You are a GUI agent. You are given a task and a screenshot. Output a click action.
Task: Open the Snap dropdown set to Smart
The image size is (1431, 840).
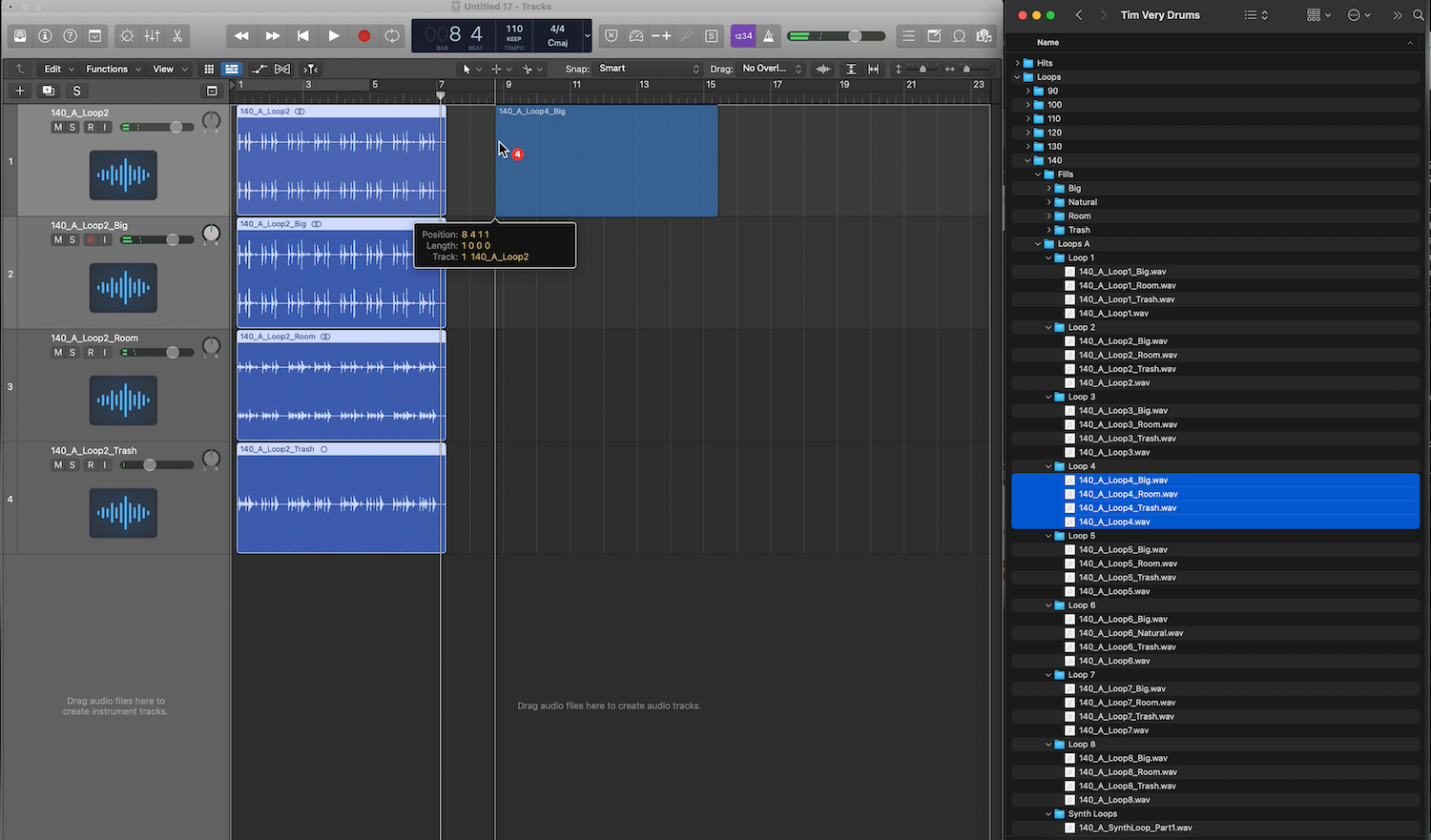coord(649,69)
